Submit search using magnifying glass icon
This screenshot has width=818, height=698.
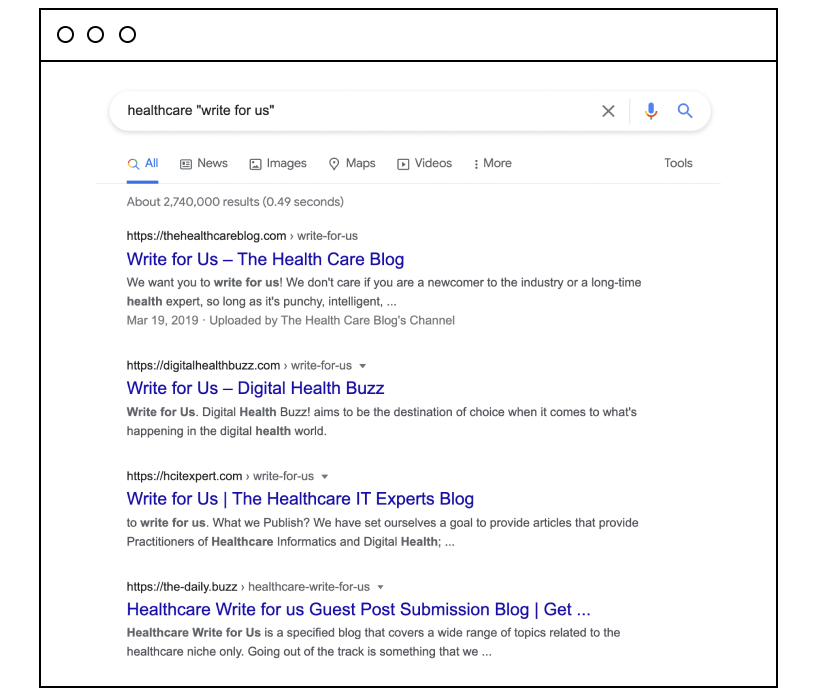(x=685, y=111)
